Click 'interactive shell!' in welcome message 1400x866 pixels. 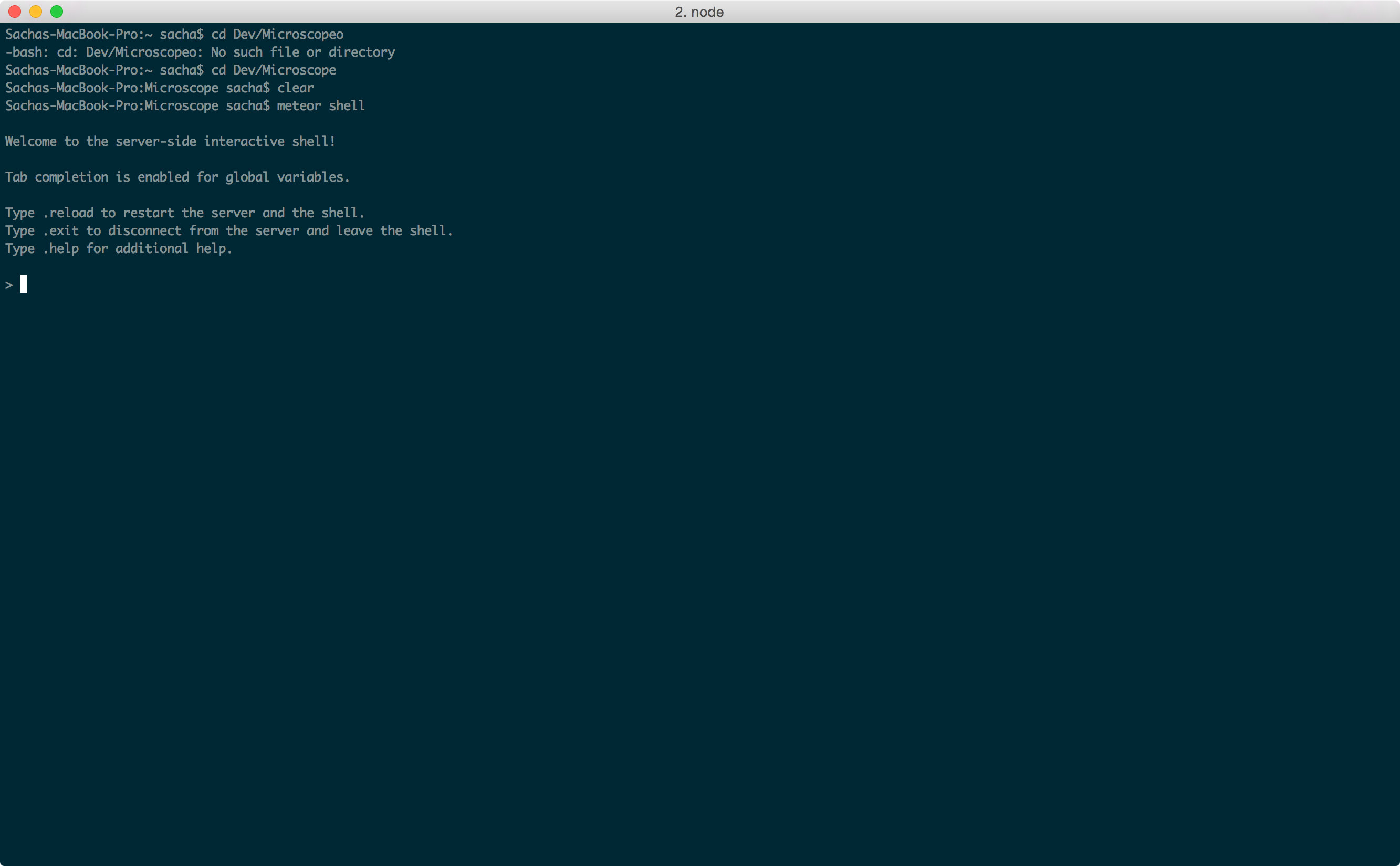coord(269,142)
